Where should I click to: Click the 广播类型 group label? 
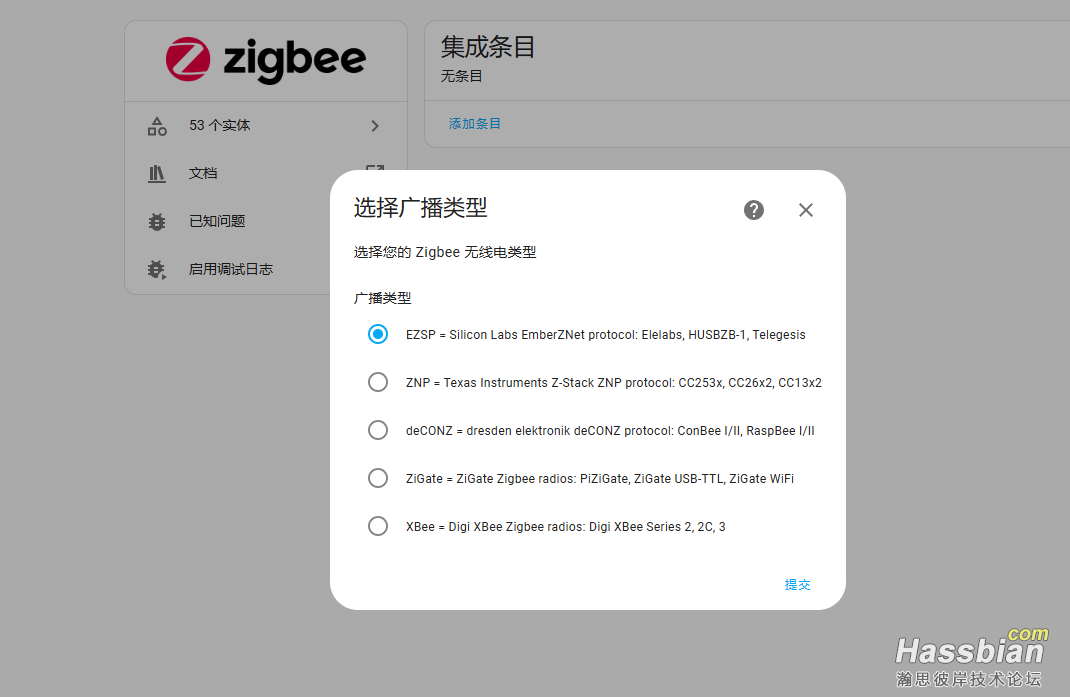[382, 298]
